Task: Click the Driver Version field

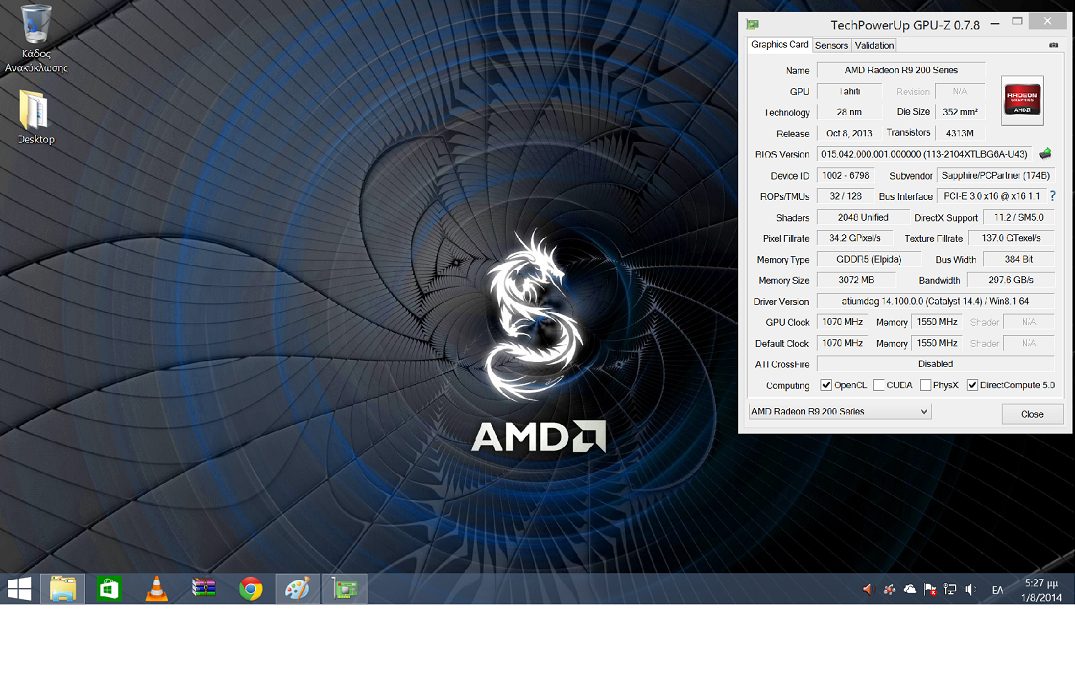Action: click(935, 301)
